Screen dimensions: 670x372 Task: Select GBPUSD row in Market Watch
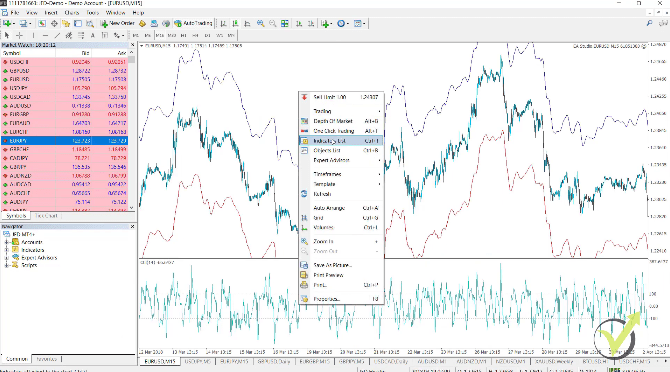pos(65,71)
